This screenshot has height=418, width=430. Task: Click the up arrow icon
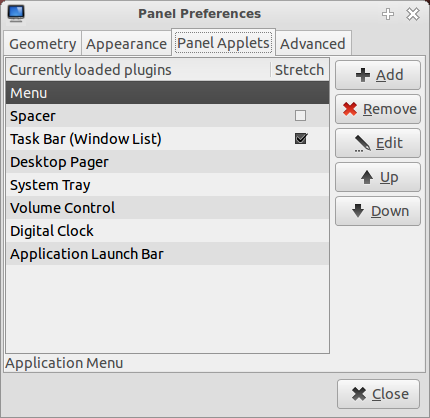click(367, 177)
